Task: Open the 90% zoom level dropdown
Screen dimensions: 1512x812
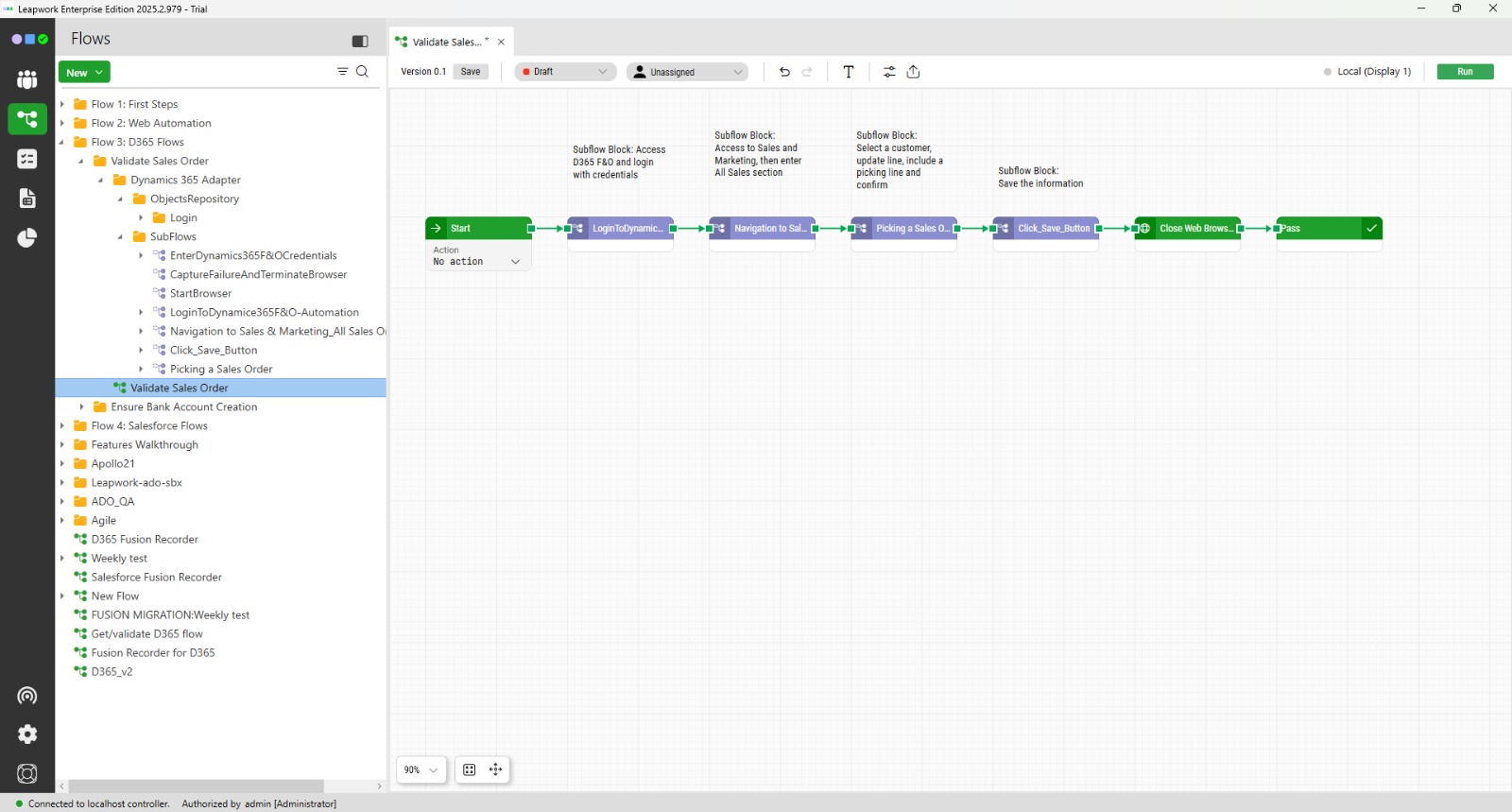Action: [421, 769]
